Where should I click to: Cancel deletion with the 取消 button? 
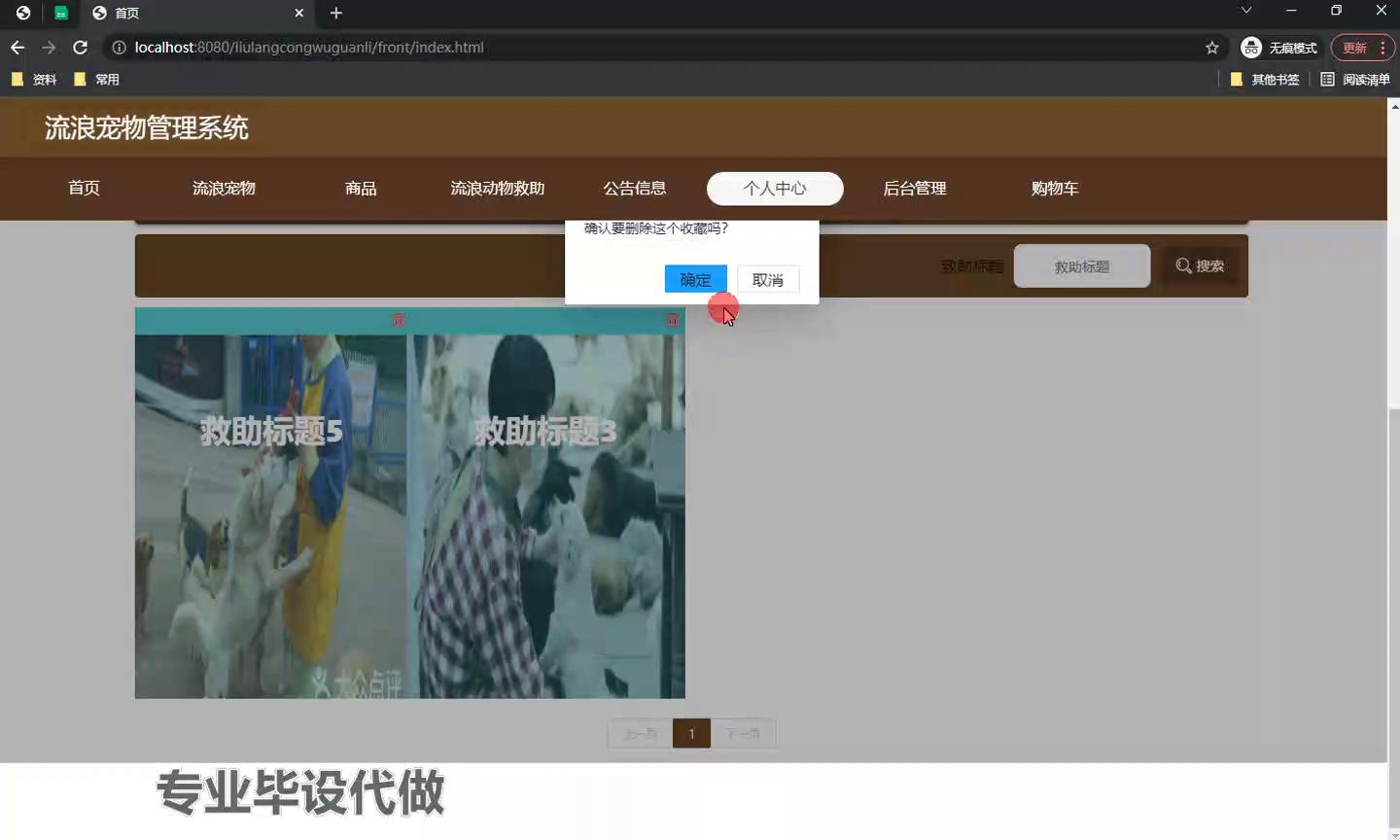(768, 280)
